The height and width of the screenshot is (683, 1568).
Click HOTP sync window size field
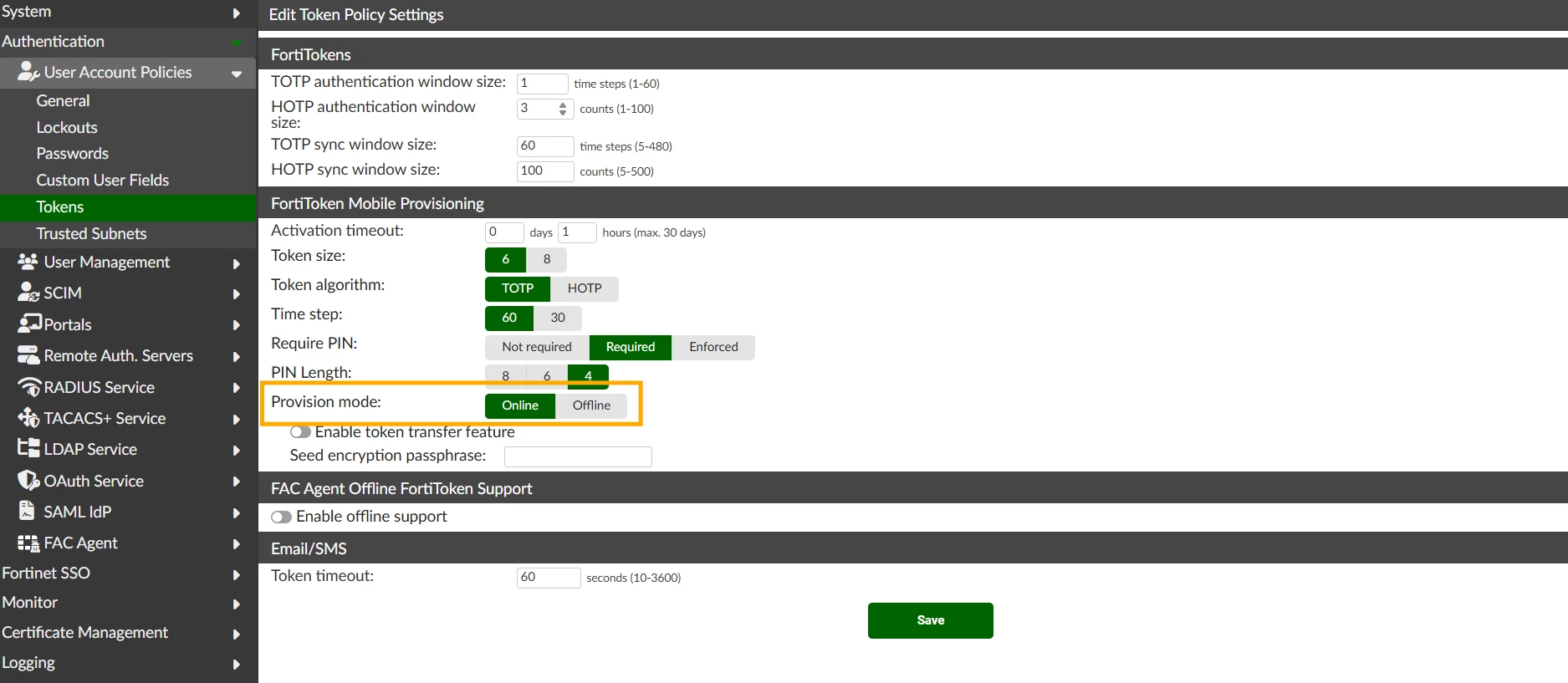[x=545, y=171]
